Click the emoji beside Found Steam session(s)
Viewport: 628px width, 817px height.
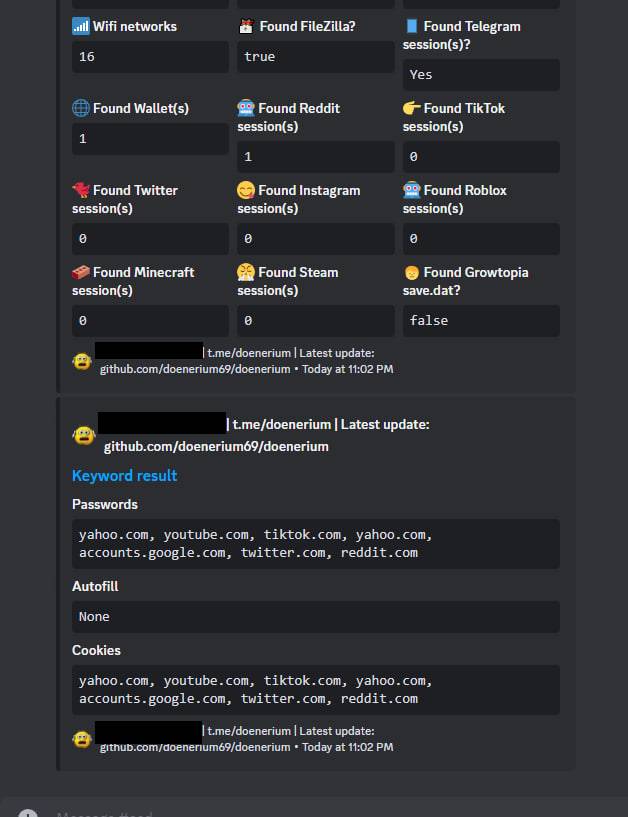click(x=246, y=272)
